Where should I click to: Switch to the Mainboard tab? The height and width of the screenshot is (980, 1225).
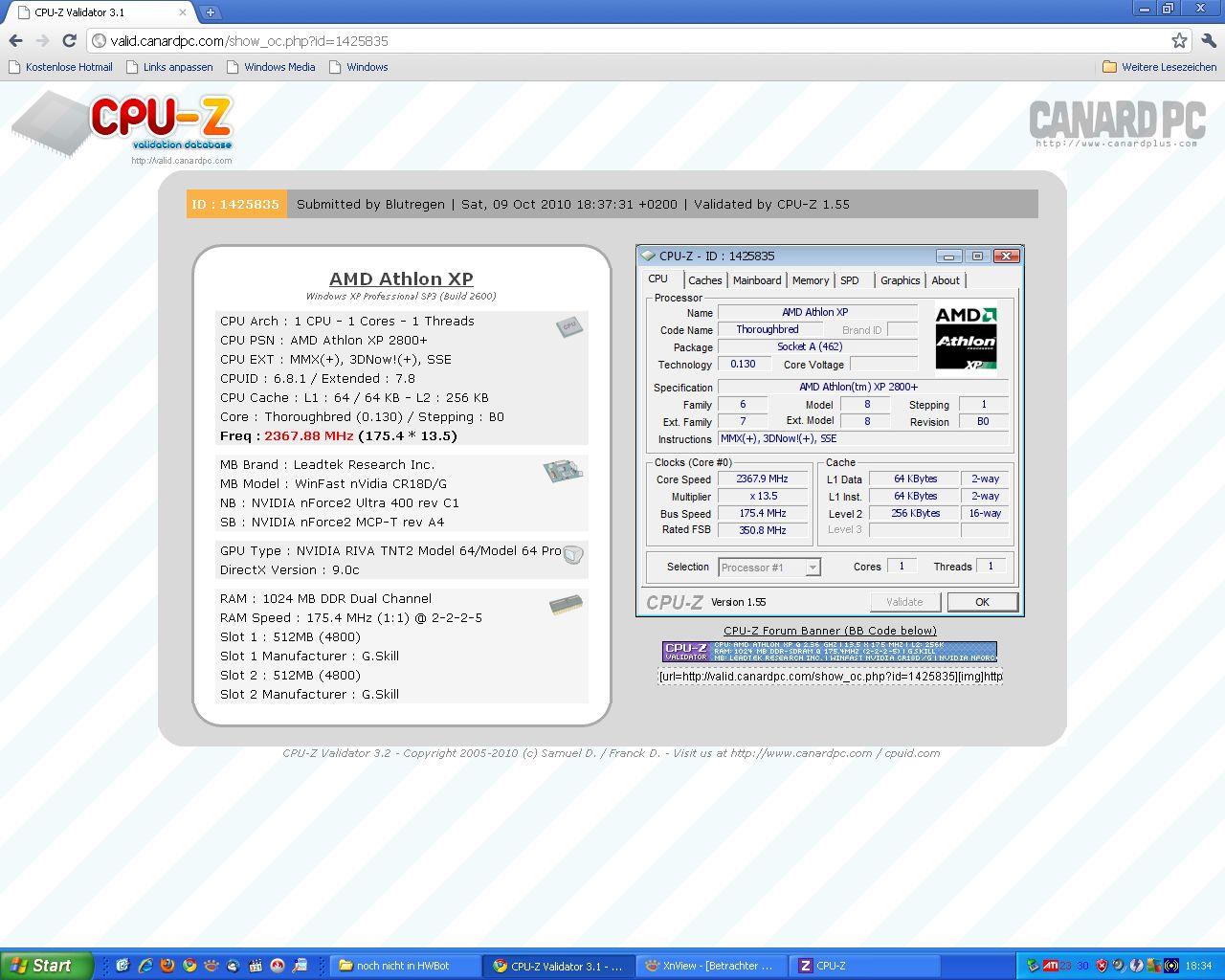757,280
